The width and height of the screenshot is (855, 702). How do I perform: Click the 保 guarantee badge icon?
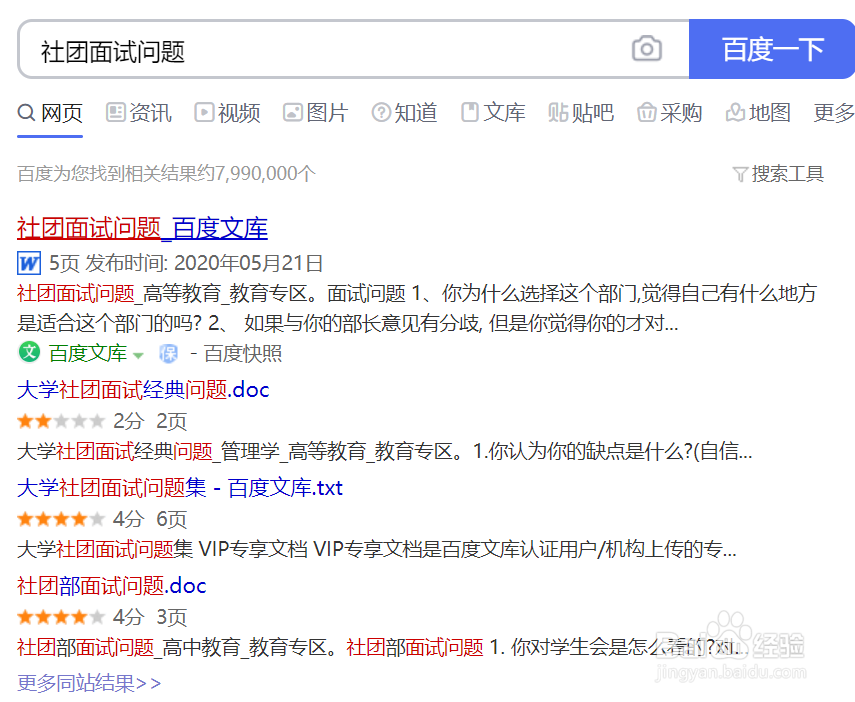click(x=168, y=353)
